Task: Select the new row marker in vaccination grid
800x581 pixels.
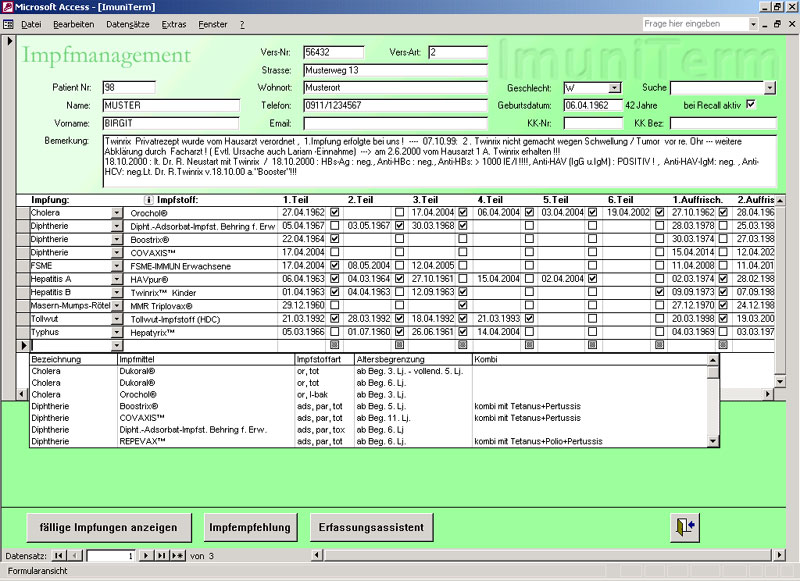Action: [23, 345]
